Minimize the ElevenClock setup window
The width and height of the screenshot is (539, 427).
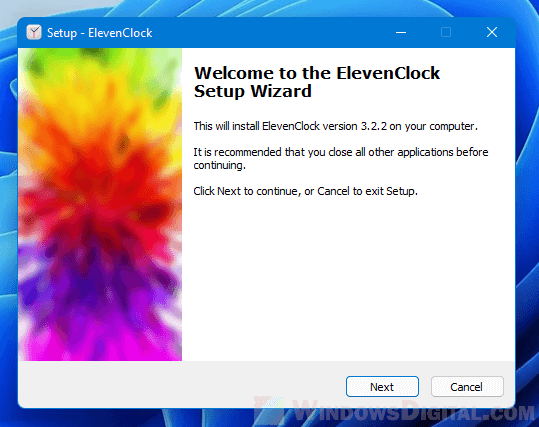click(x=401, y=33)
